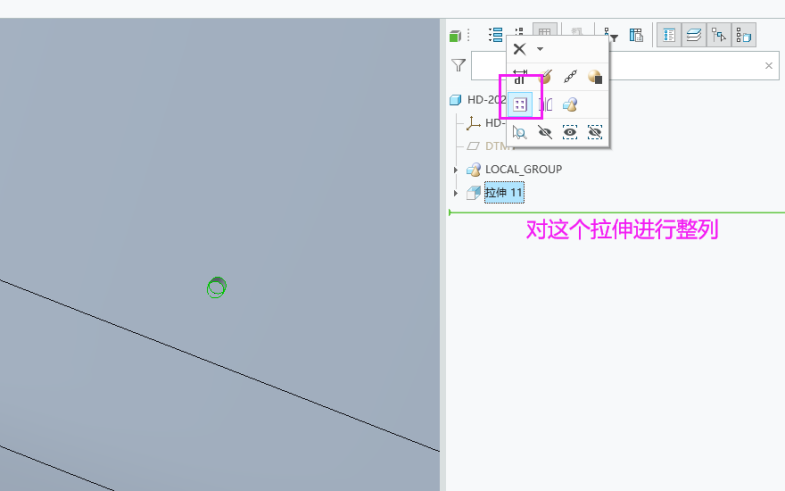Click the Edit Dimensions icon
Screen dimensions: 785x491
pyautogui.click(x=520, y=77)
